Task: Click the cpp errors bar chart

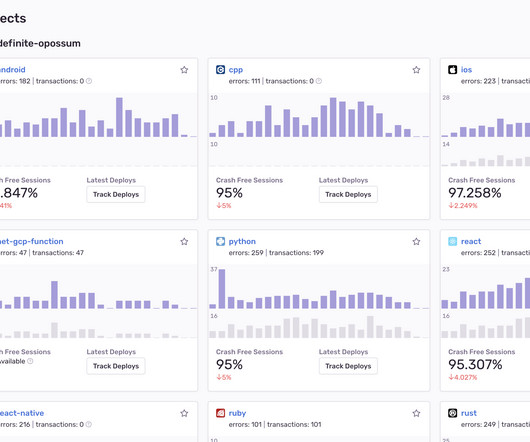Action: [x=319, y=117]
